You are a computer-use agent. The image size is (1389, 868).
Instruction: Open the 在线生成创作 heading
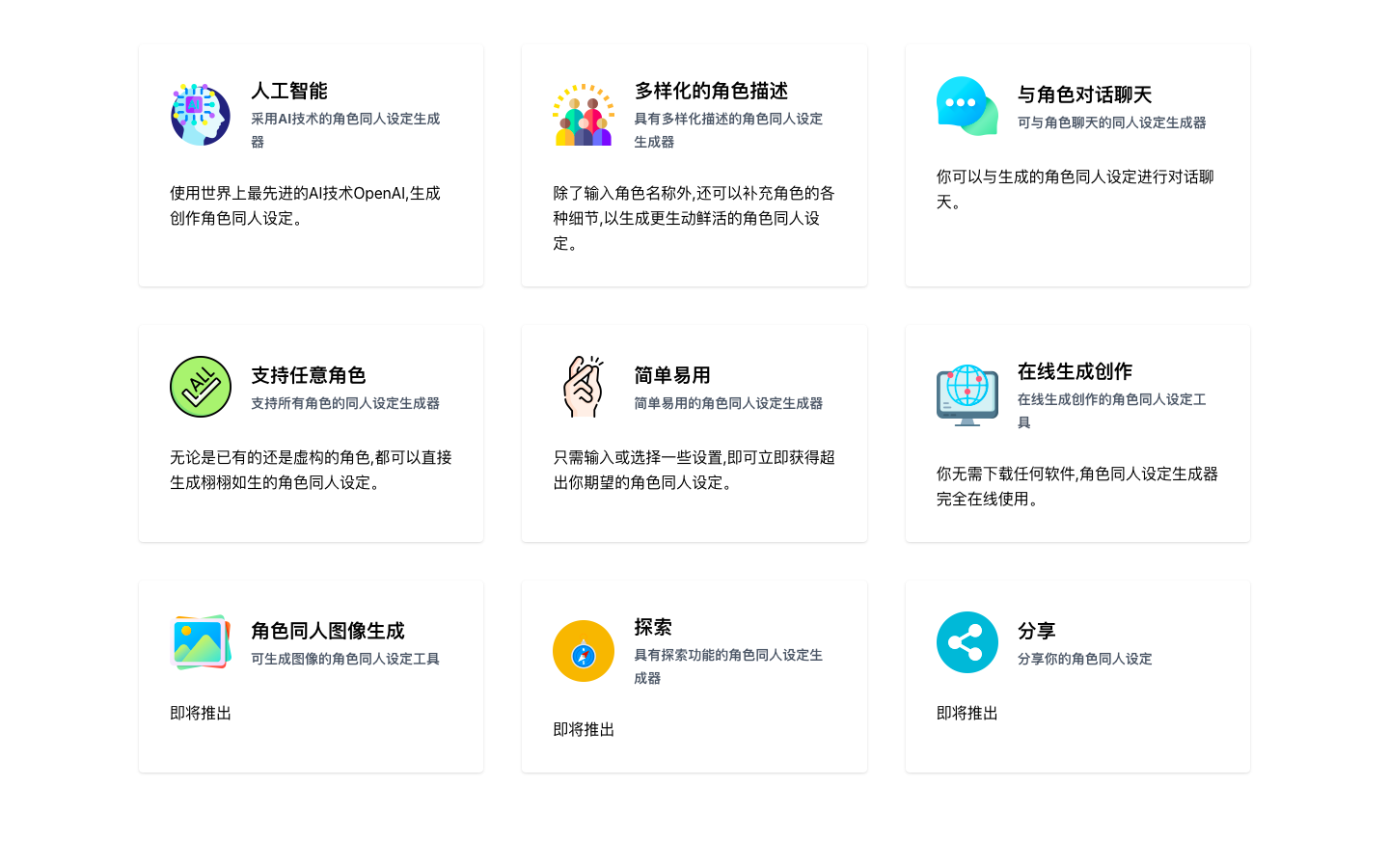(1075, 371)
